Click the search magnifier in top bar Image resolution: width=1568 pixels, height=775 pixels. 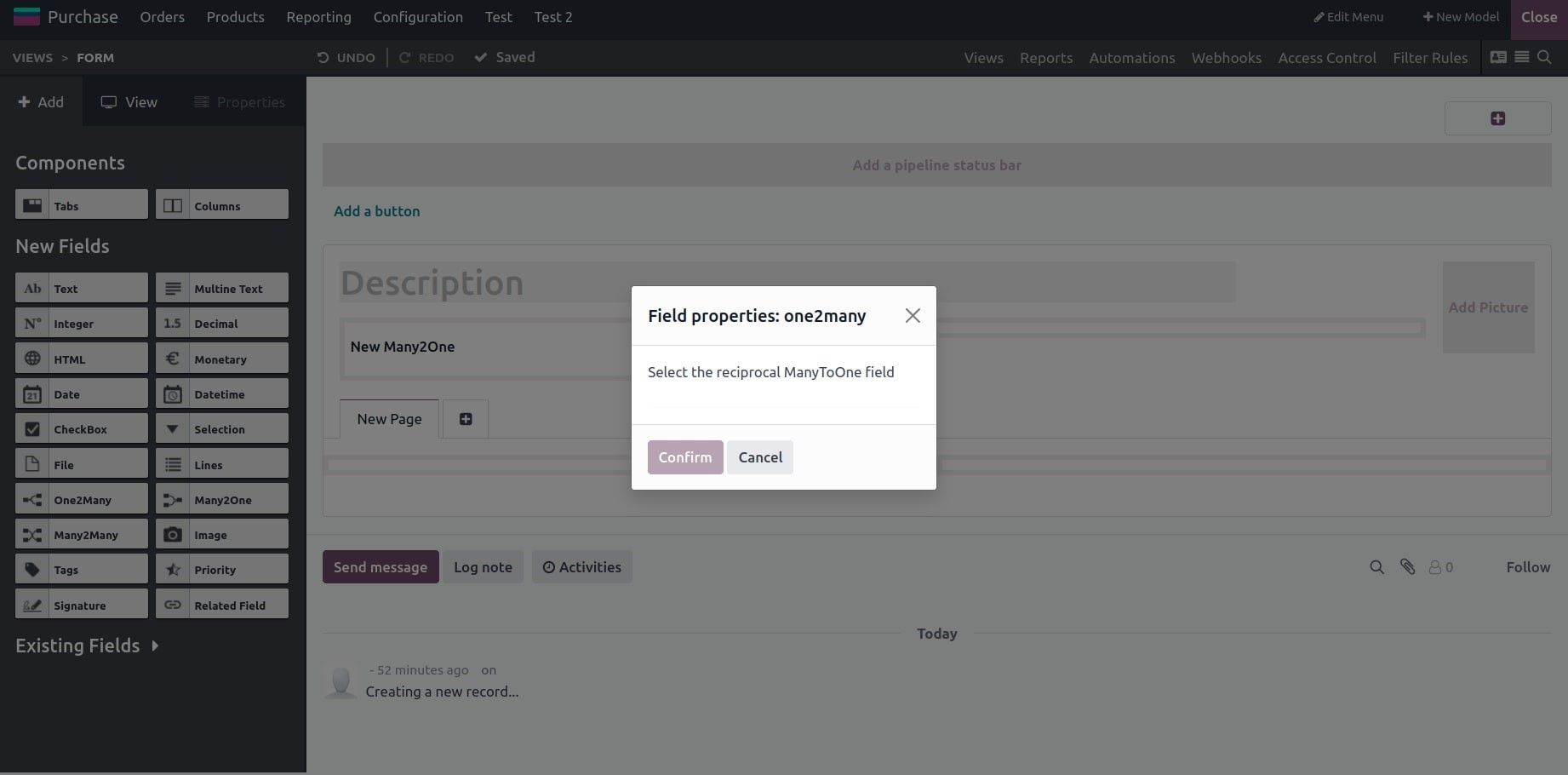[x=1544, y=57]
